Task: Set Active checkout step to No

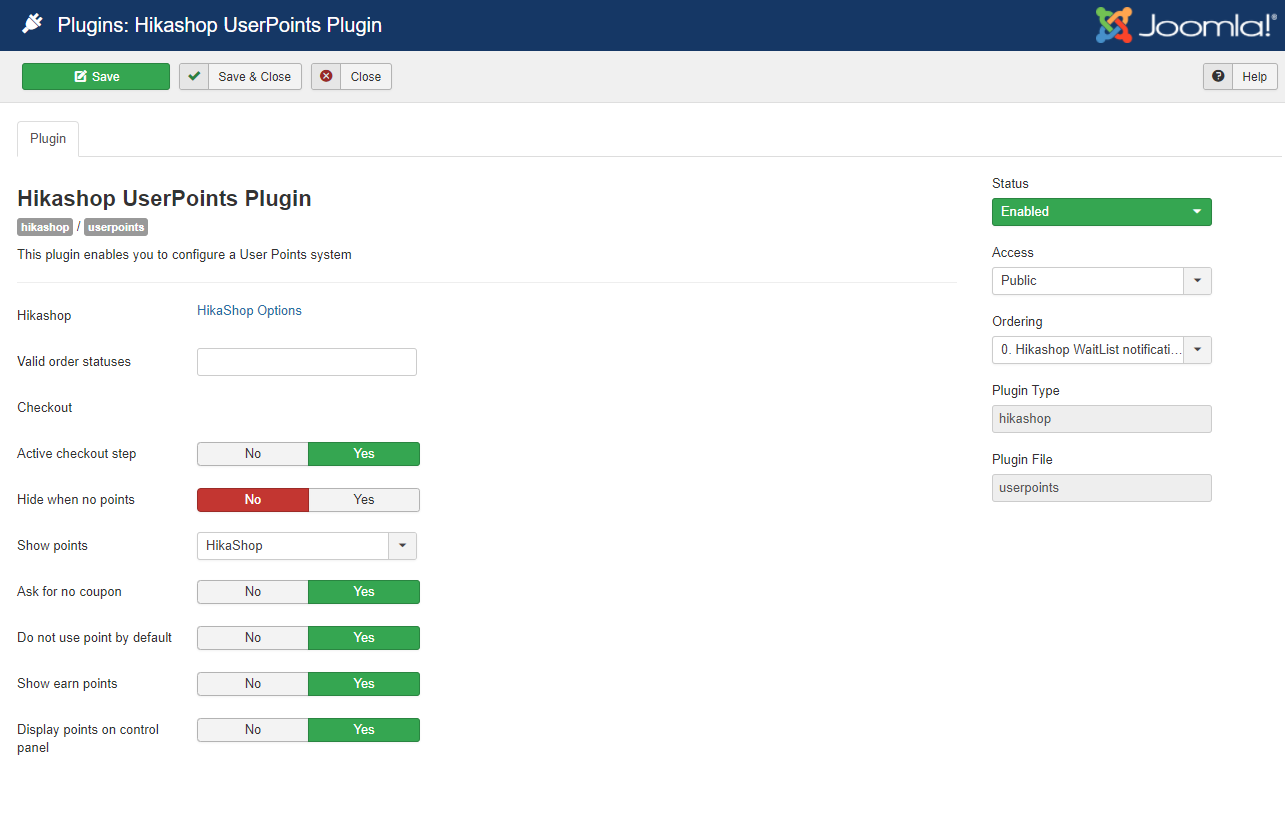Action: (253, 454)
